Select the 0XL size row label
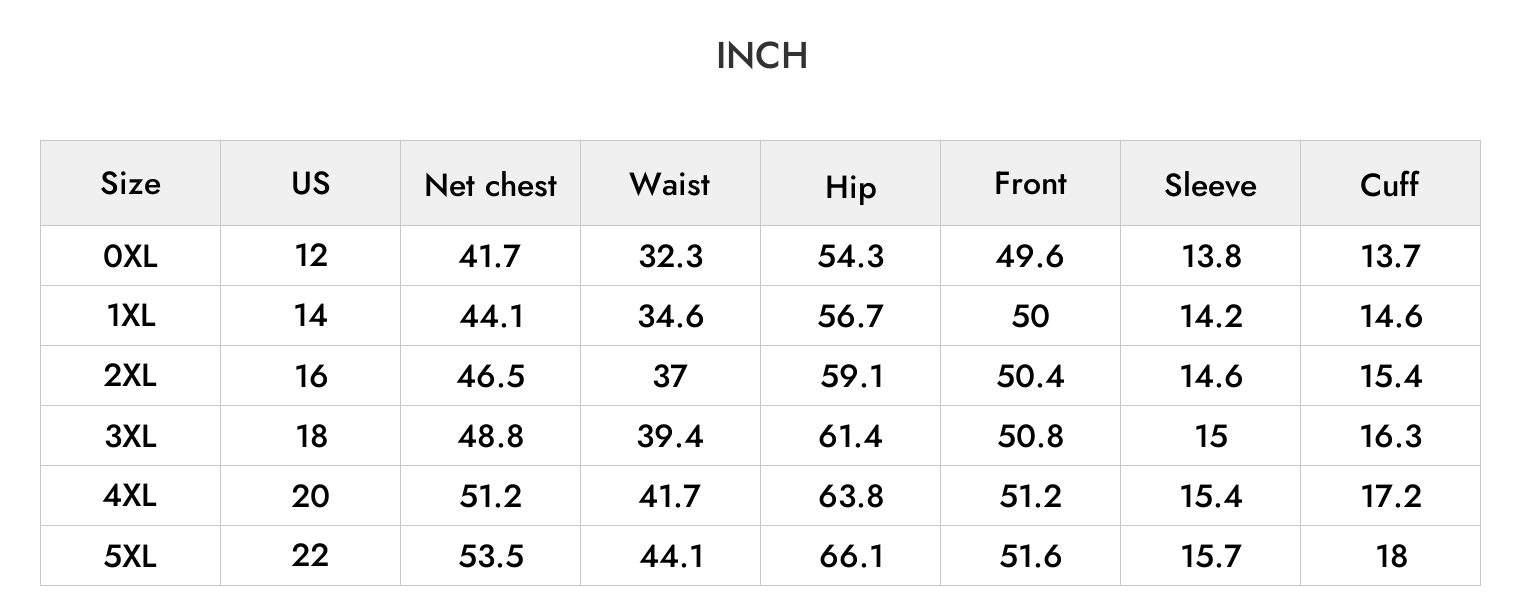1520x600 pixels. click(130, 256)
